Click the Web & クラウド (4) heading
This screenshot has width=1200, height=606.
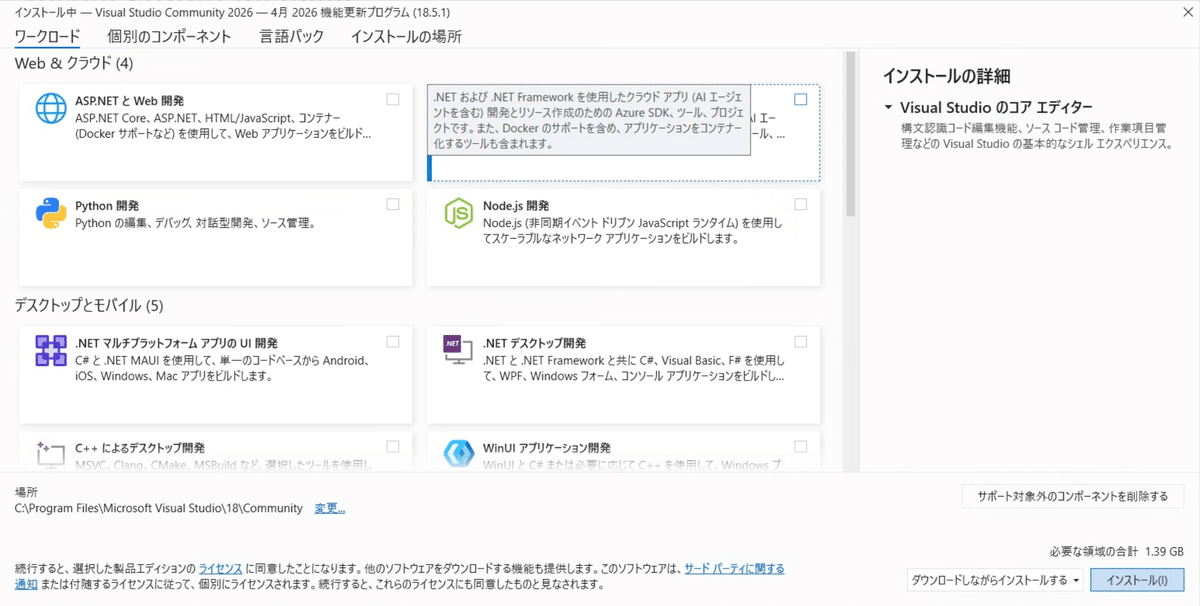74,64
